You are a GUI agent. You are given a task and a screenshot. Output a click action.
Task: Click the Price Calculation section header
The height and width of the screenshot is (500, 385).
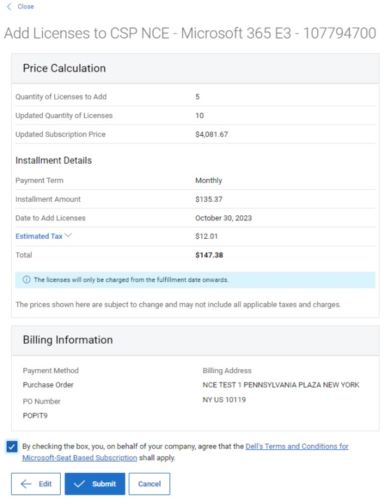[x=195, y=68]
